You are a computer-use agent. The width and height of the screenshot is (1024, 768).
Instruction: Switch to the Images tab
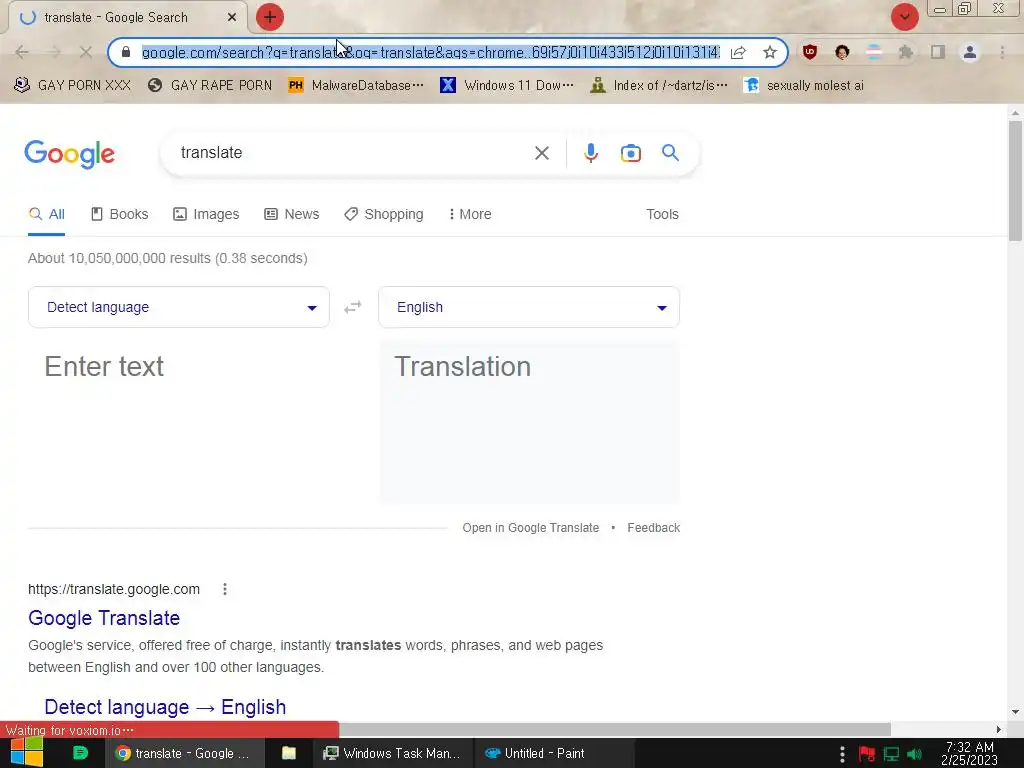206,214
